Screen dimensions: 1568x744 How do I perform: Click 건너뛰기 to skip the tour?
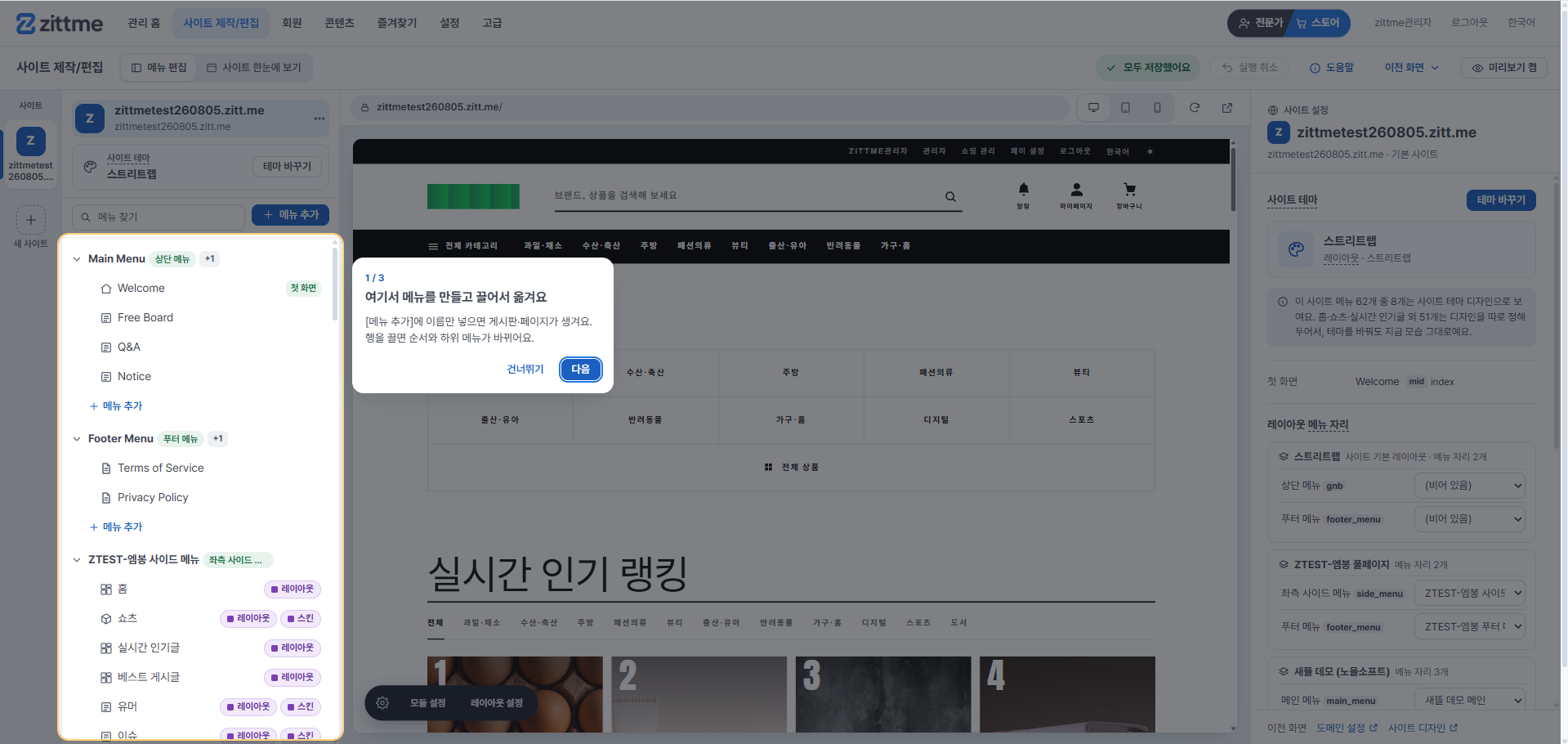tap(525, 370)
